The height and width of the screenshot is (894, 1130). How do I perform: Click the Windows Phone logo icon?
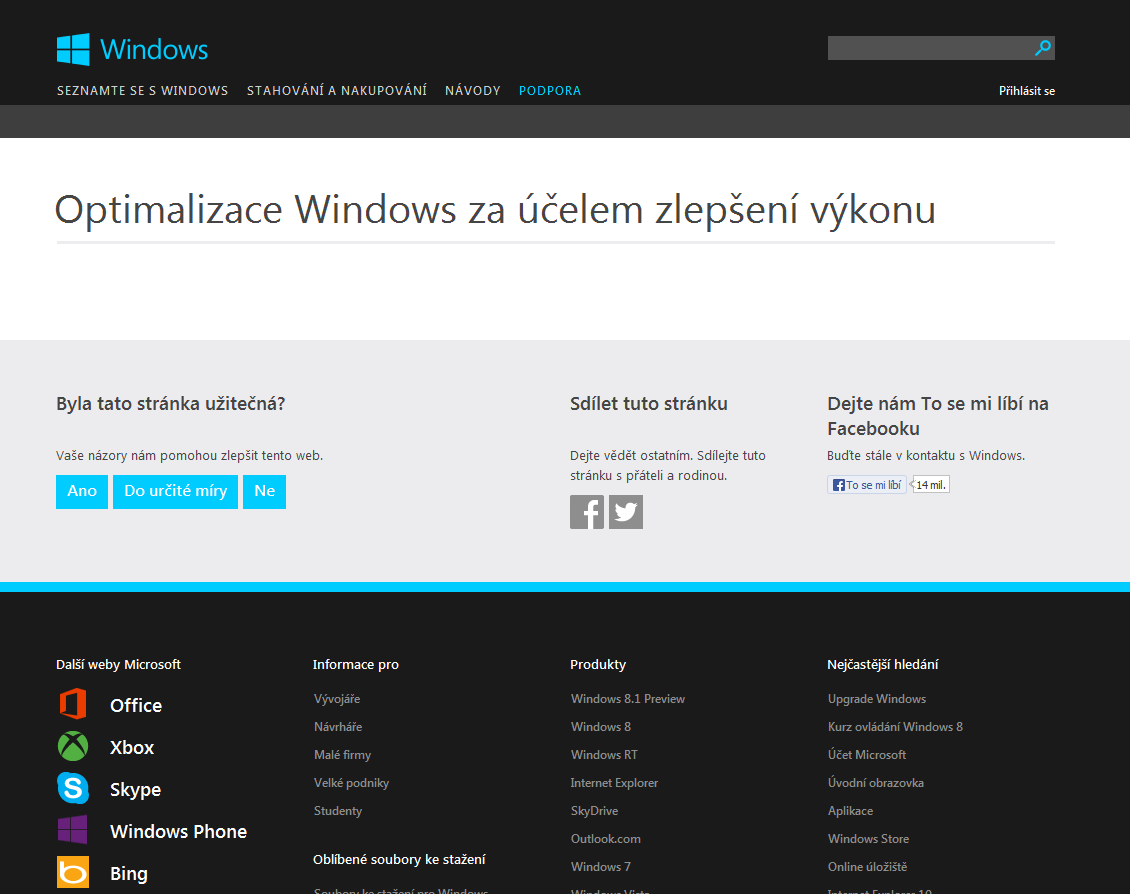tap(73, 830)
